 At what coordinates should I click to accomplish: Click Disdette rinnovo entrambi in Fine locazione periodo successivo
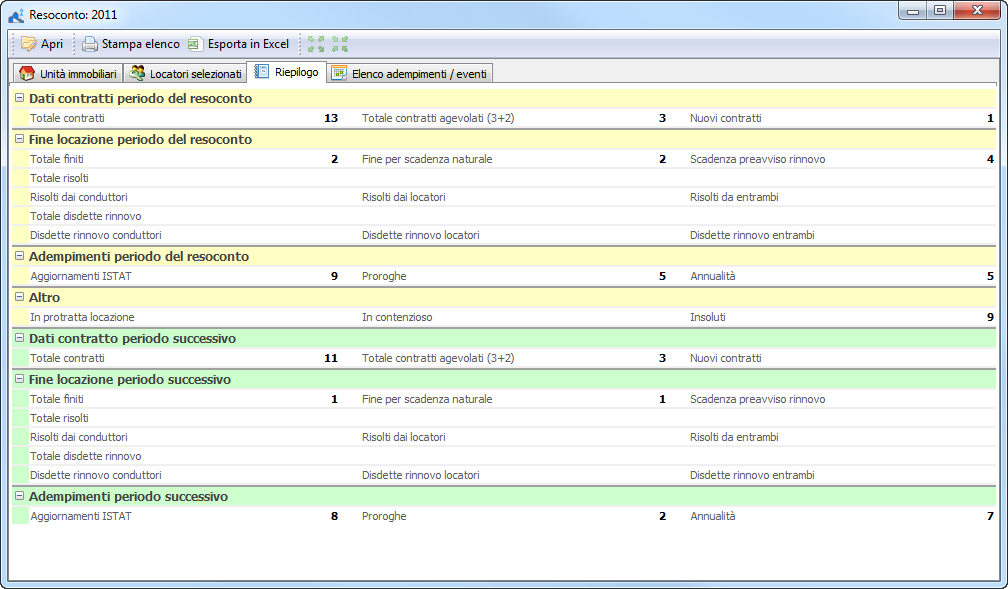pyautogui.click(x=752, y=475)
